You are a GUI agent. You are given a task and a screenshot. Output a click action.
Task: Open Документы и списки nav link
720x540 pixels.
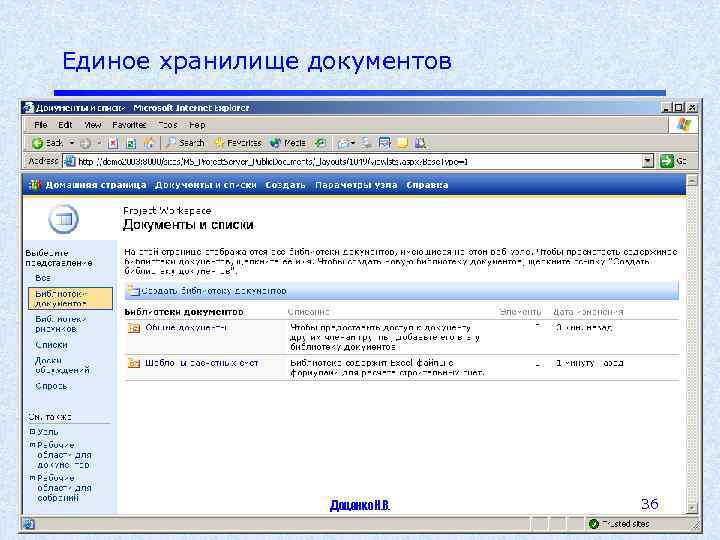pyautogui.click(x=205, y=185)
